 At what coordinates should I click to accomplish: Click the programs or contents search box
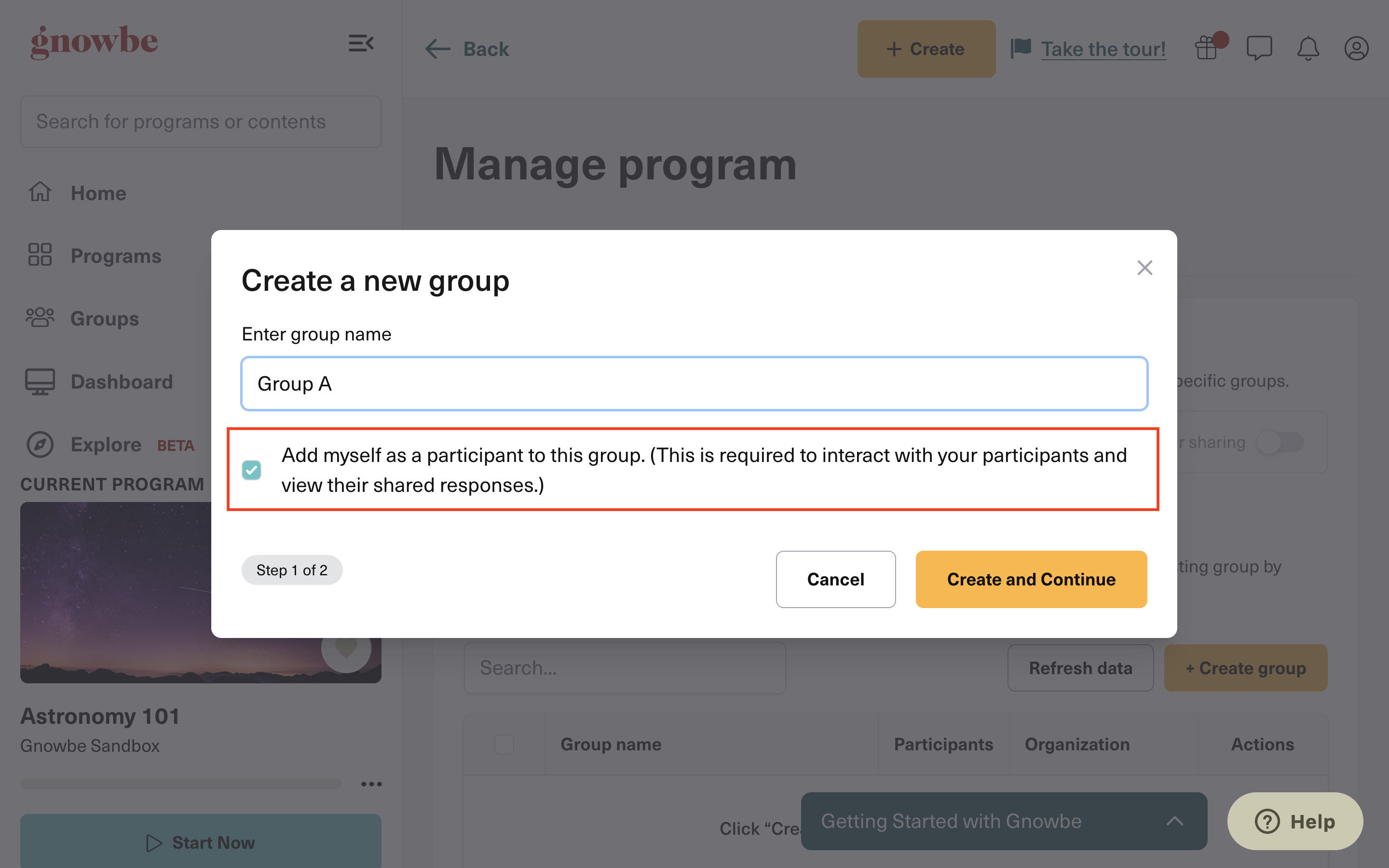pyautogui.click(x=201, y=122)
